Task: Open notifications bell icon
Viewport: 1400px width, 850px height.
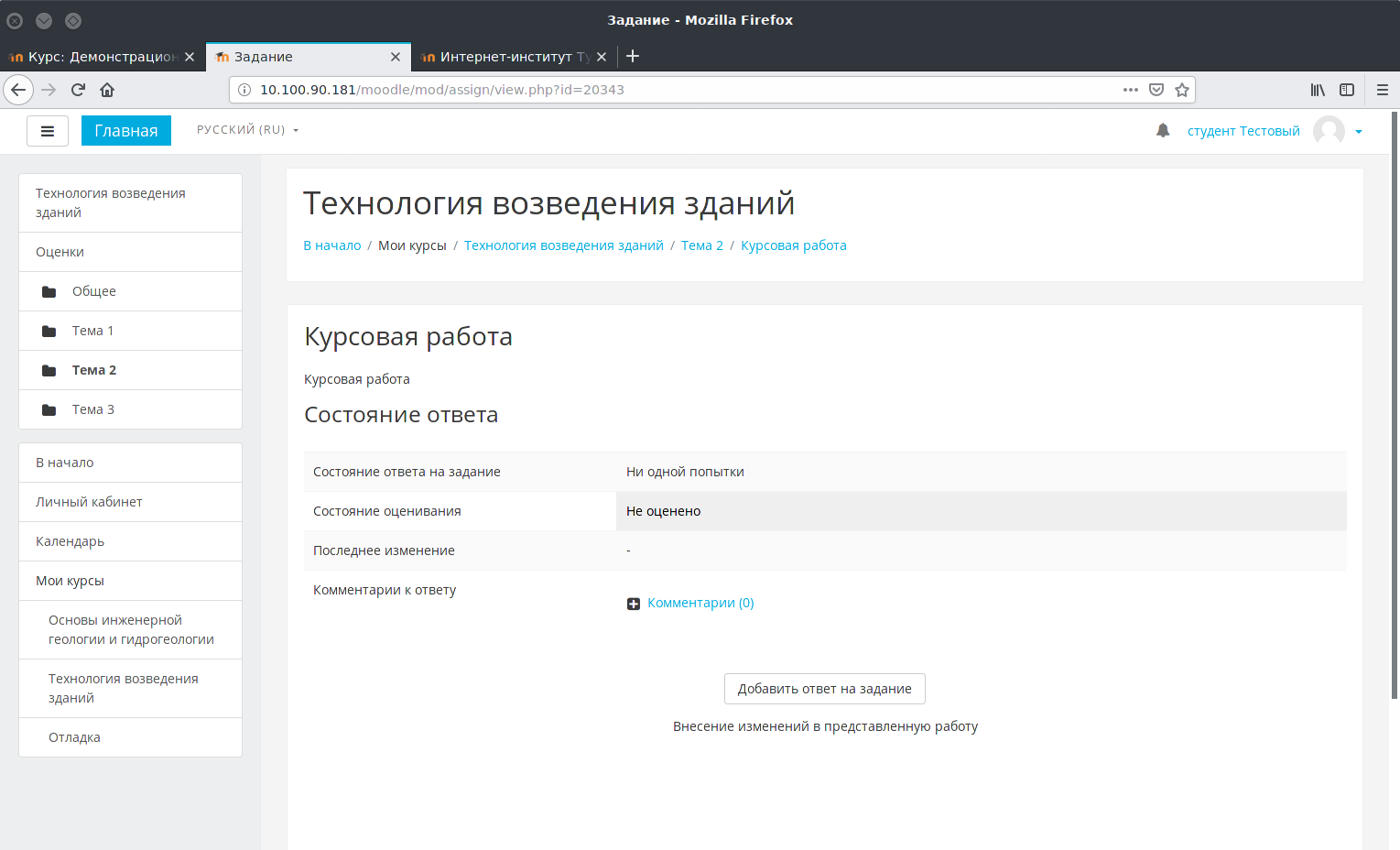Action: coord(1163,130)
